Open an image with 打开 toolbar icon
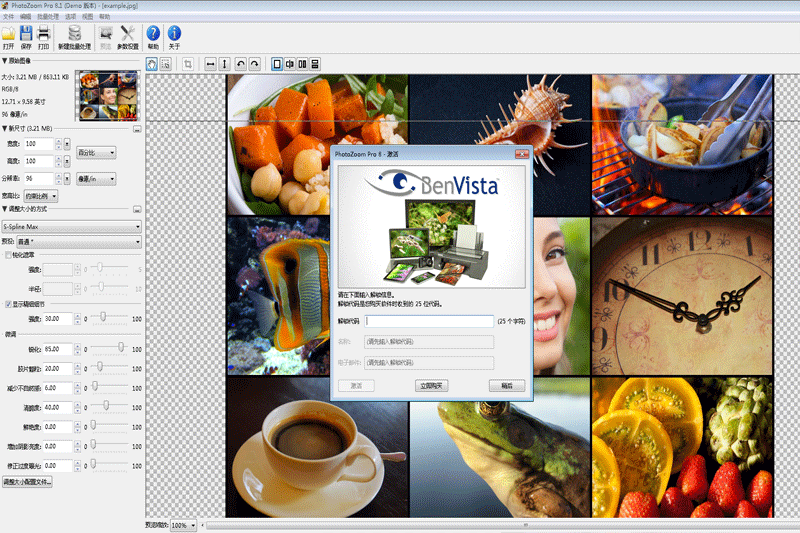This screenshot has height=533, width=800. click(x=8, y=37)
